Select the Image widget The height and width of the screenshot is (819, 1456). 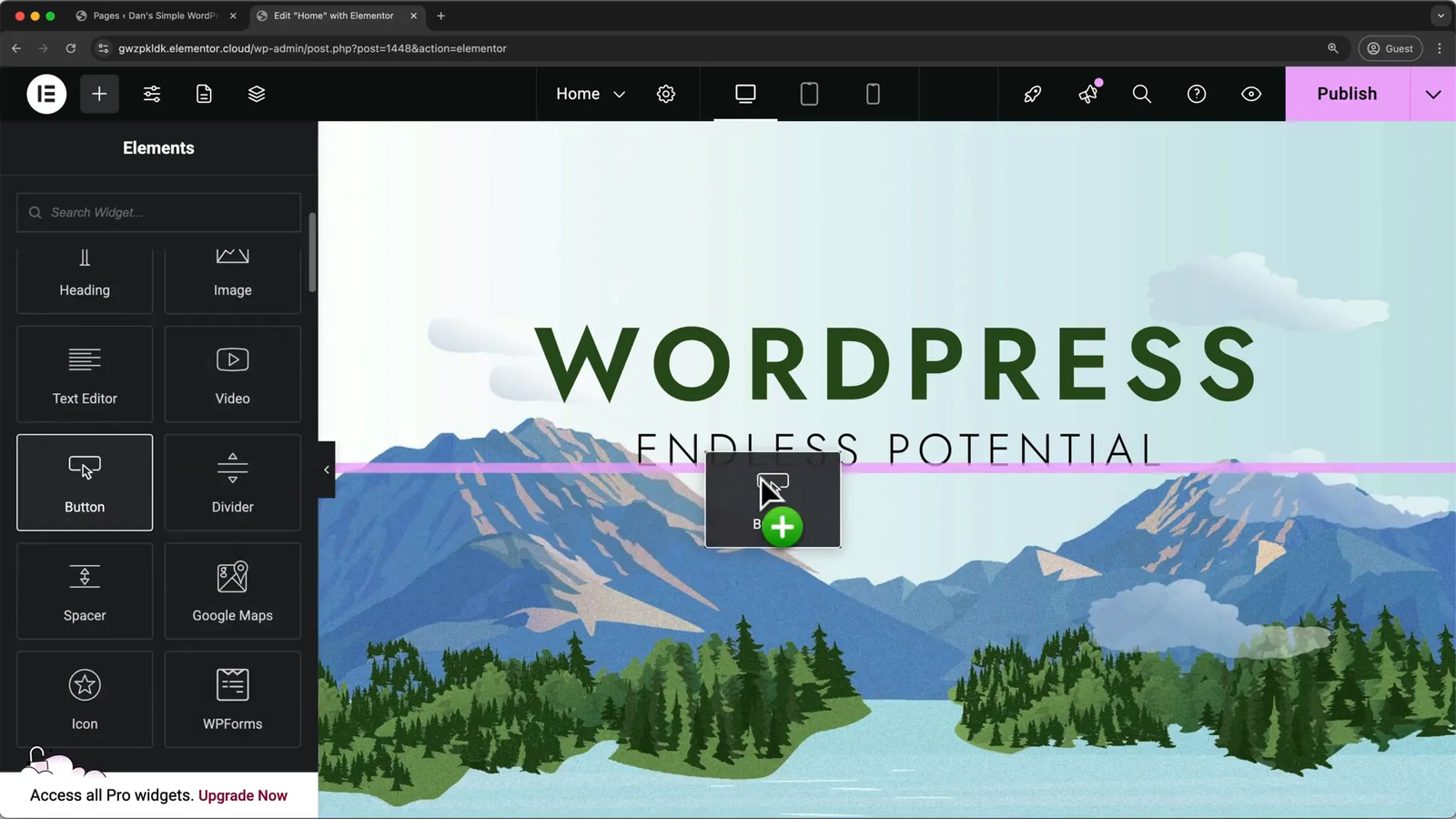point(233,280)
